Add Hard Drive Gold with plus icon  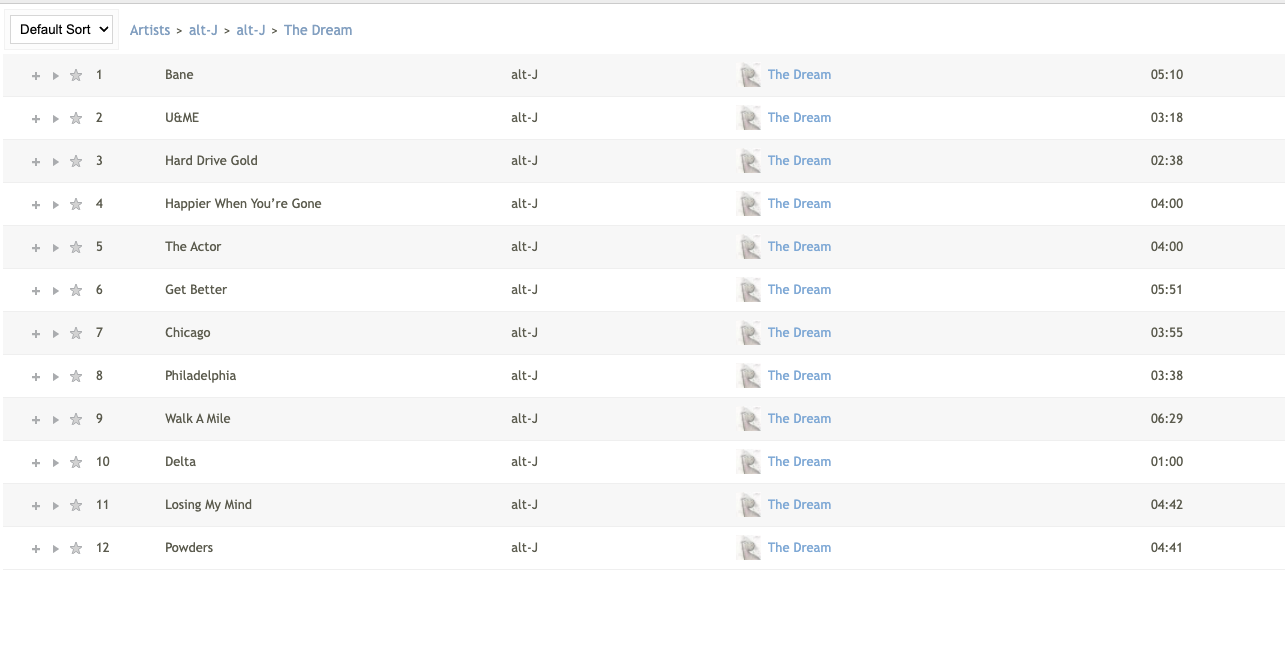36,162
